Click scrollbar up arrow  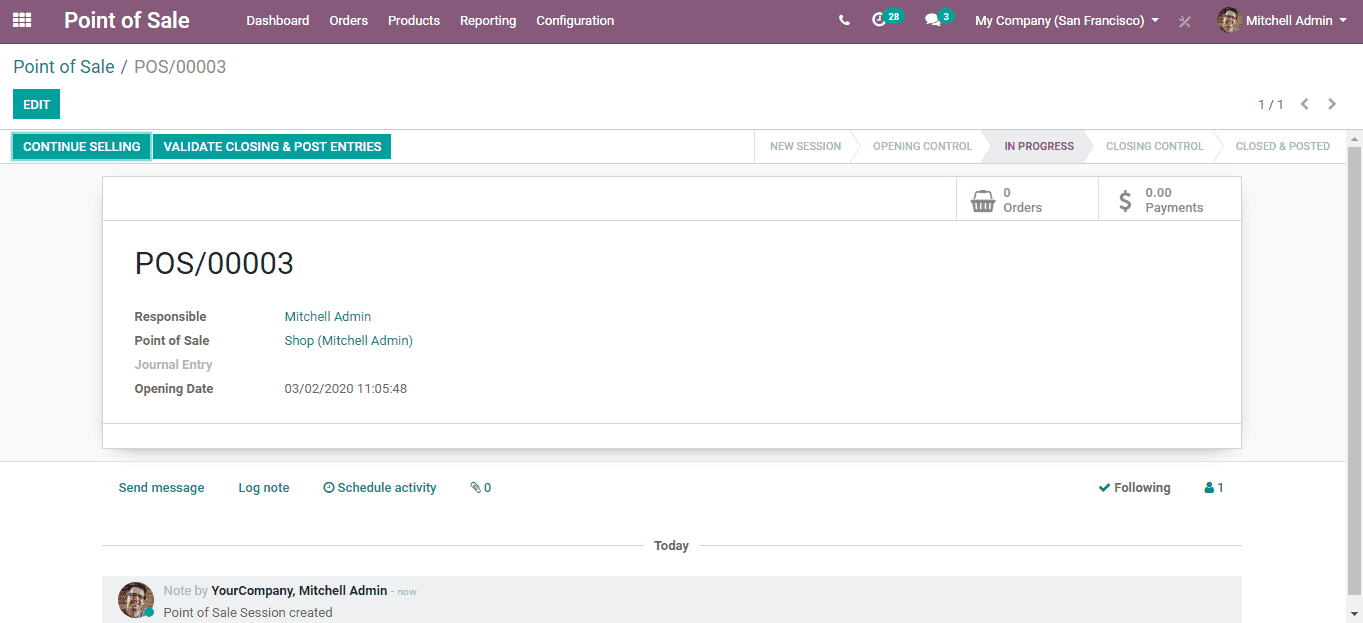coord(1355,139)
